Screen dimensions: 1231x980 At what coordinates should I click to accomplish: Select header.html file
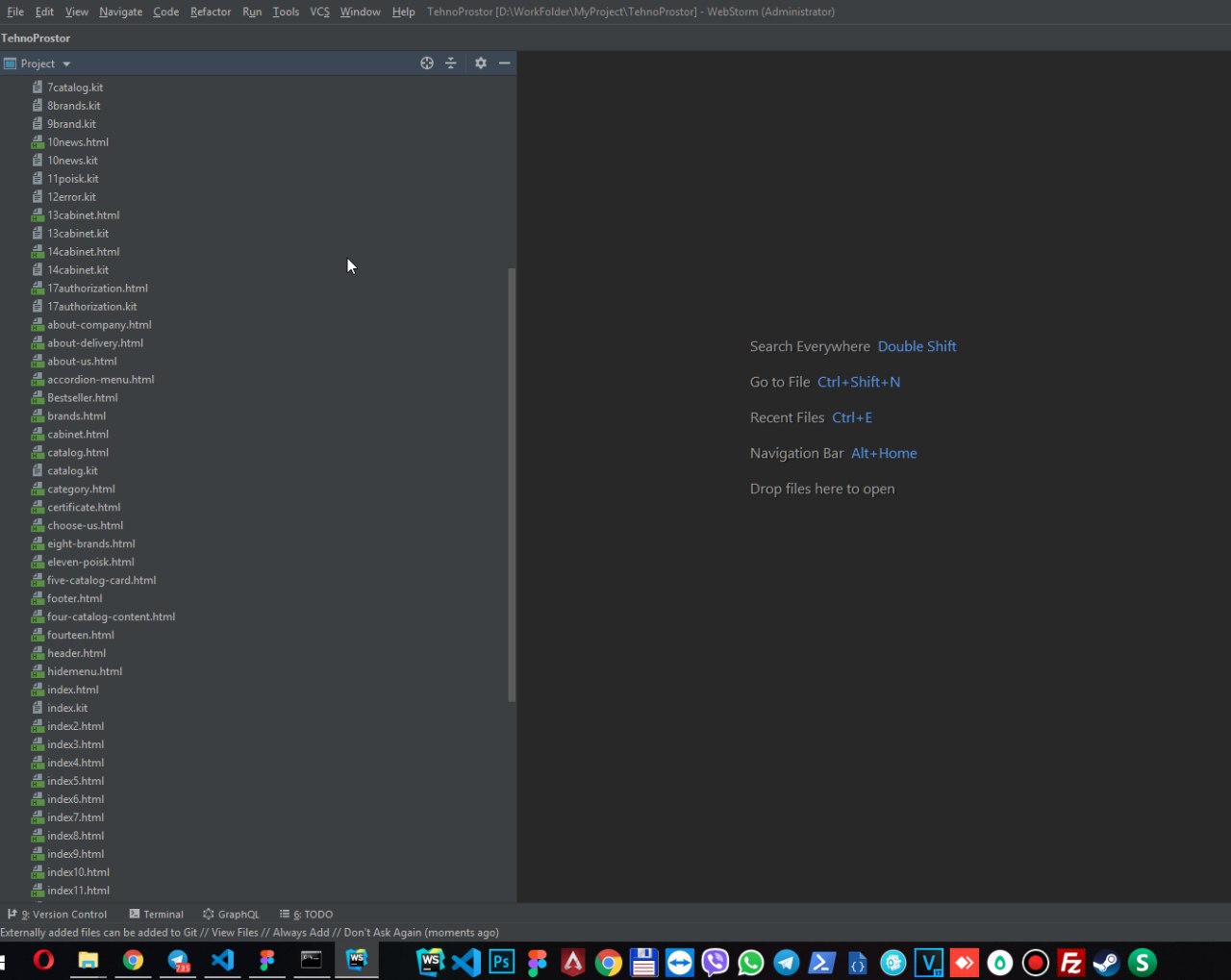(x=77, y=654)
